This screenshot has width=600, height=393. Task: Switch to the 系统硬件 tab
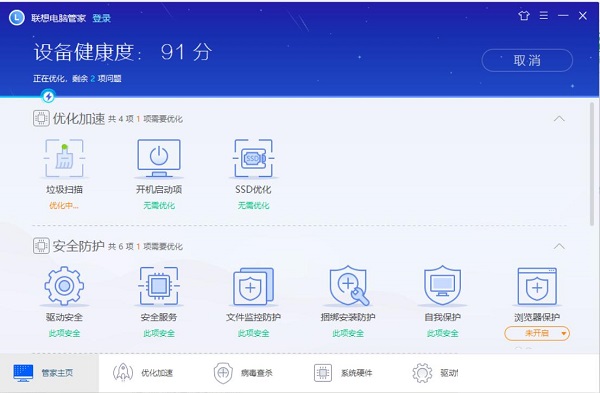pos(343,373)
